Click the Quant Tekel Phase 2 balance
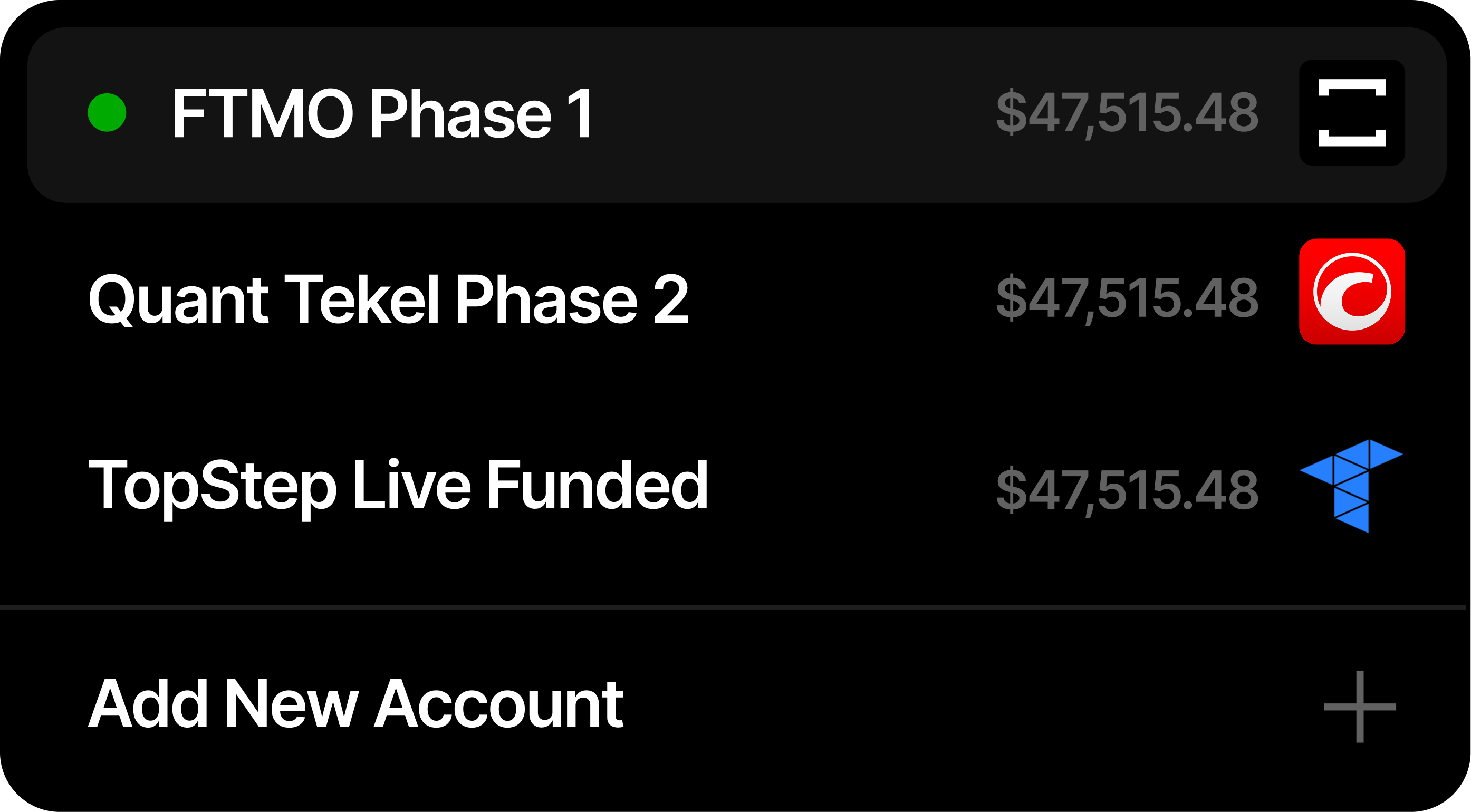 (x=1127, y=297)
